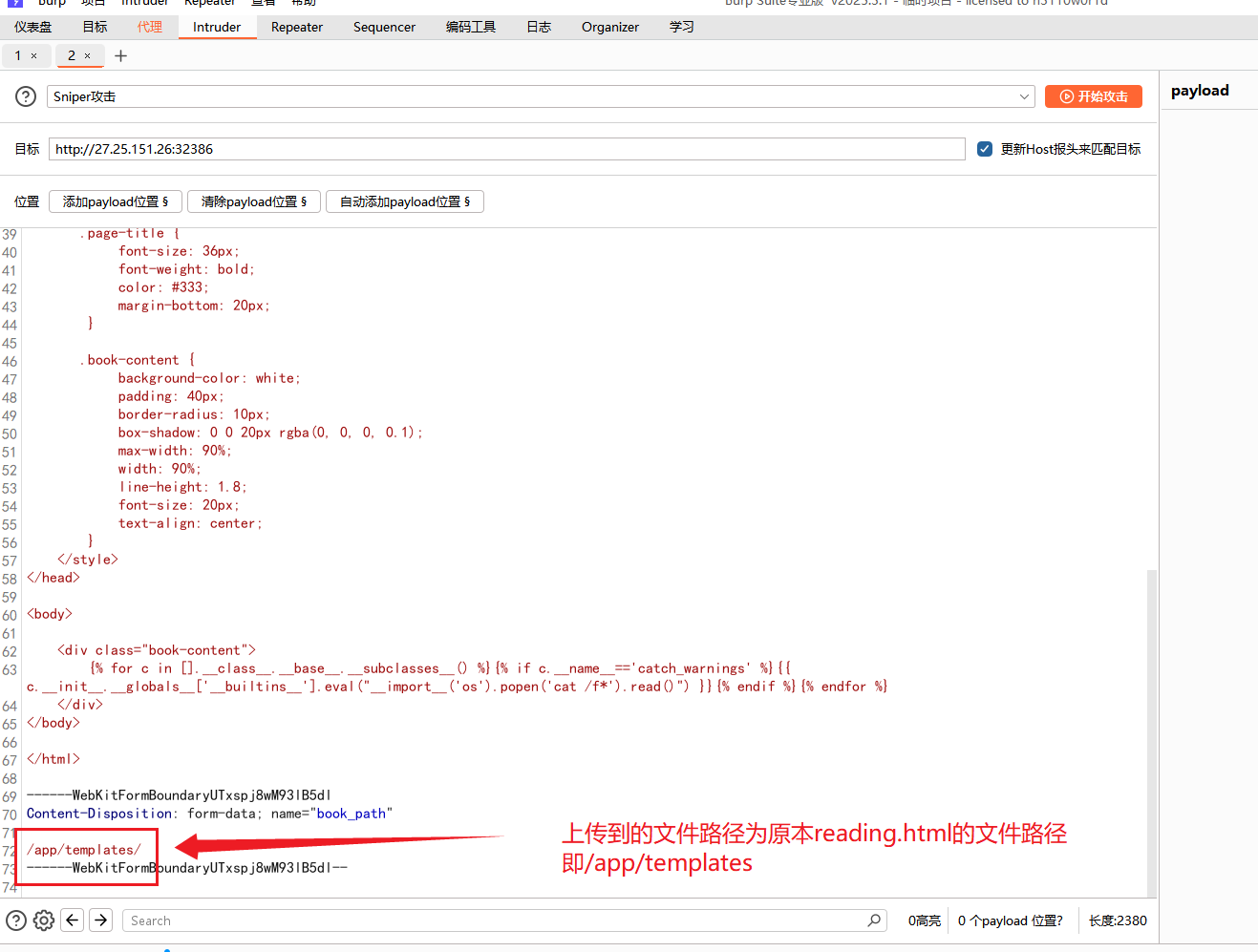Click the text-align: center line
The width and height of the screenshot is (1258, 952).
click(x=190, y=523)
